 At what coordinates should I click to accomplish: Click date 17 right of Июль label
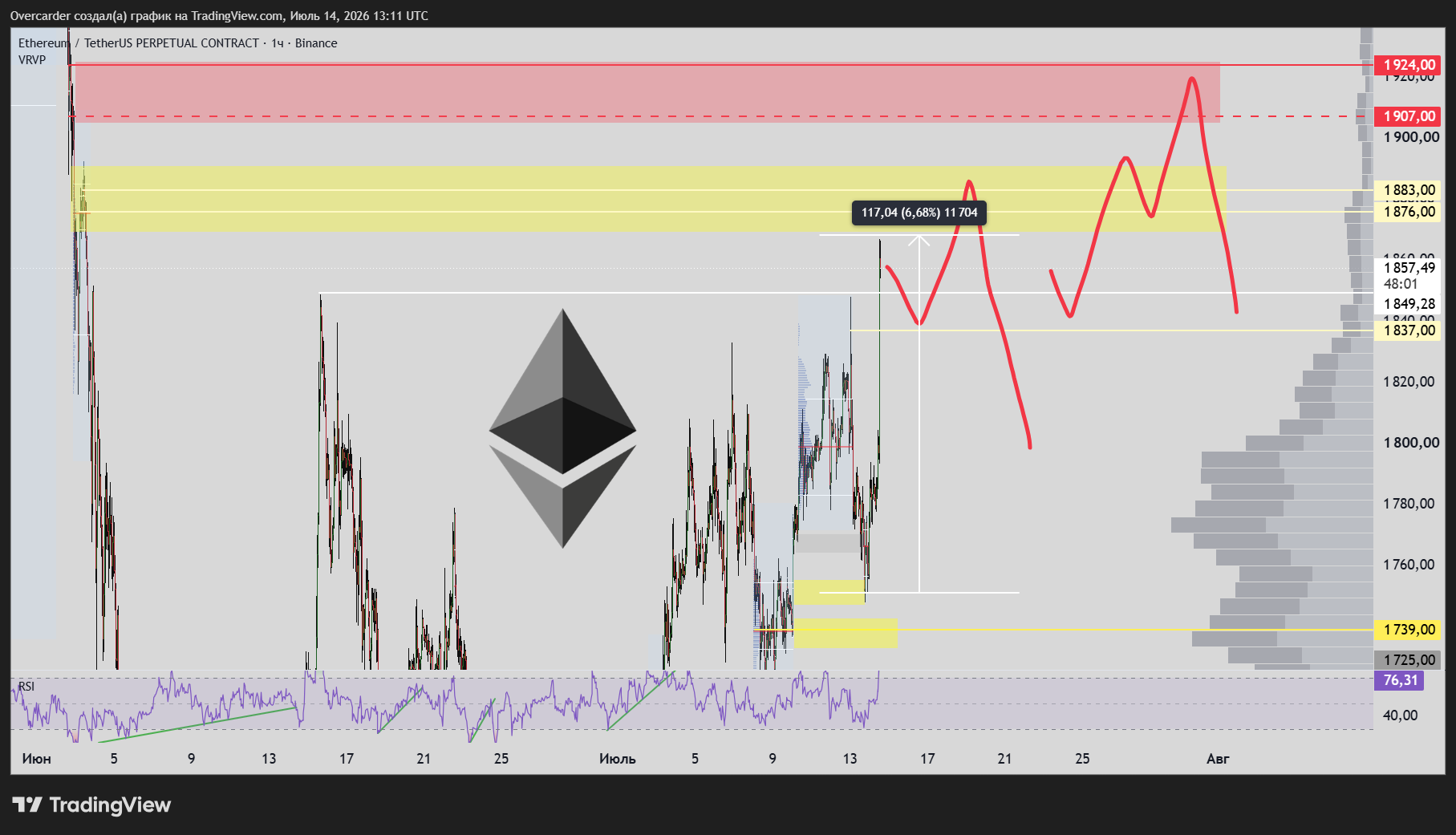click(927, 759)
